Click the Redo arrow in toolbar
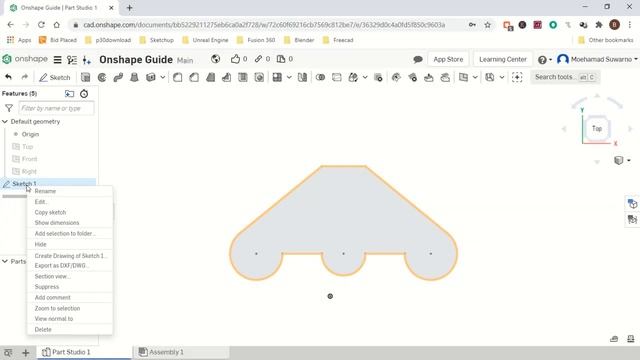Image resolution: width=640 pixels, height=360 pixels. click(24, 77)
